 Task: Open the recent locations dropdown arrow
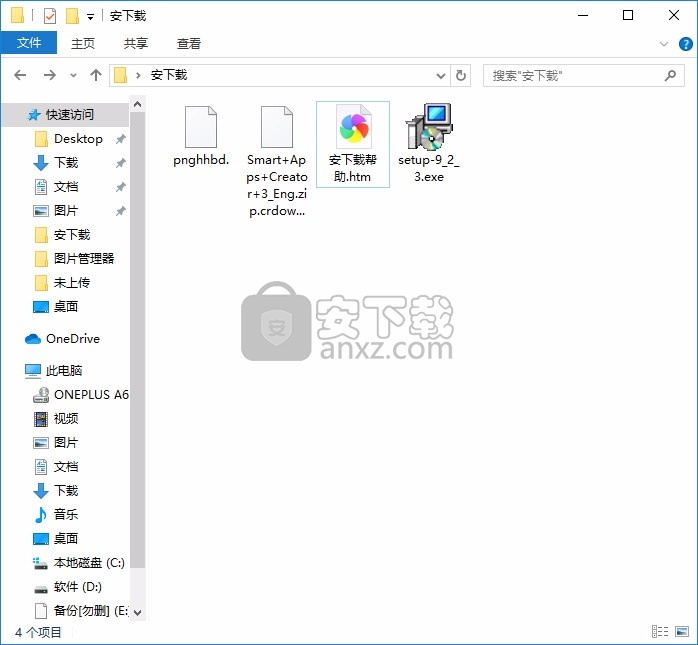pos(73,76)
